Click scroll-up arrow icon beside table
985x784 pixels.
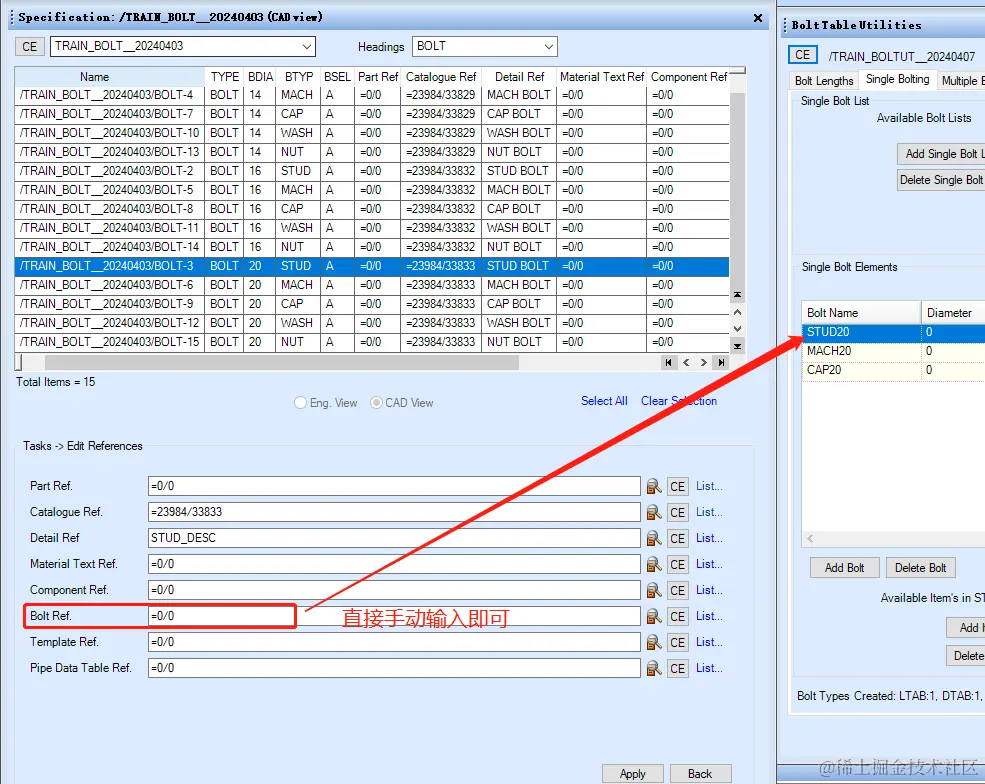pyautogui.click(x=737, y=312)
